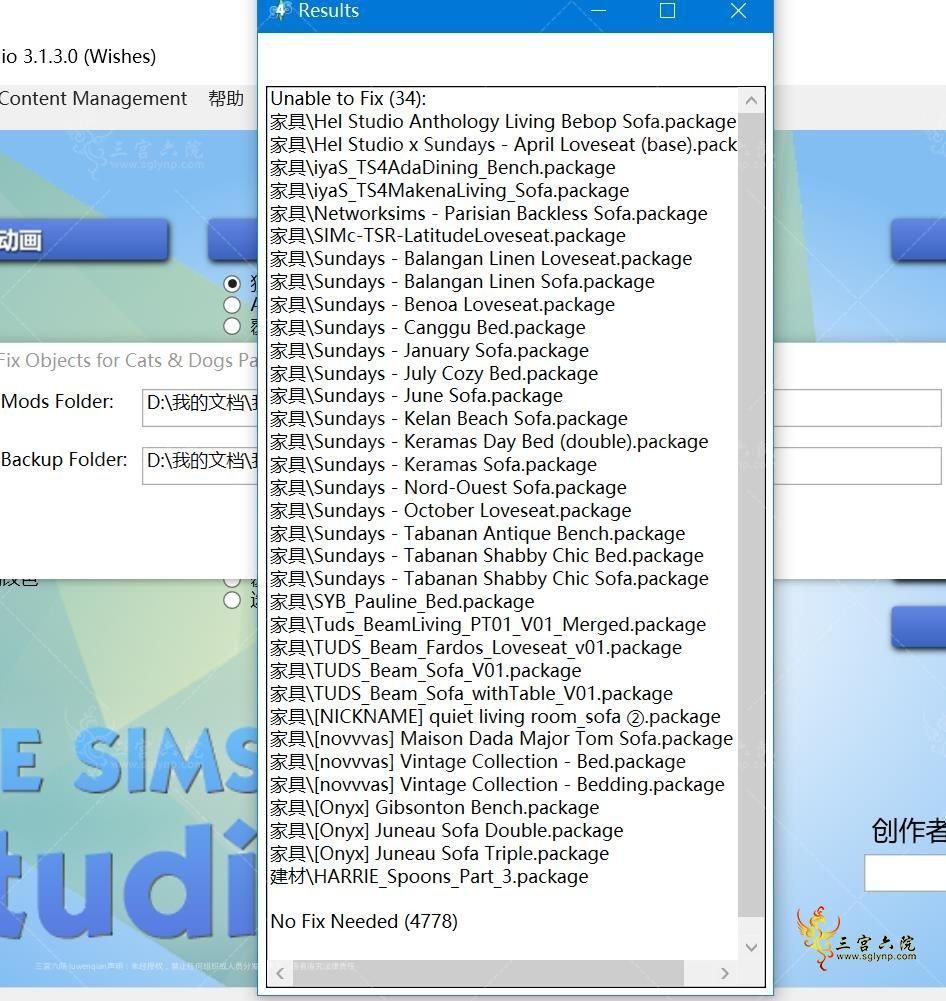Click 'Hel Studio x Sundays - April Loveseat' line
This screenshot has width=946, height=1001.
503,144
